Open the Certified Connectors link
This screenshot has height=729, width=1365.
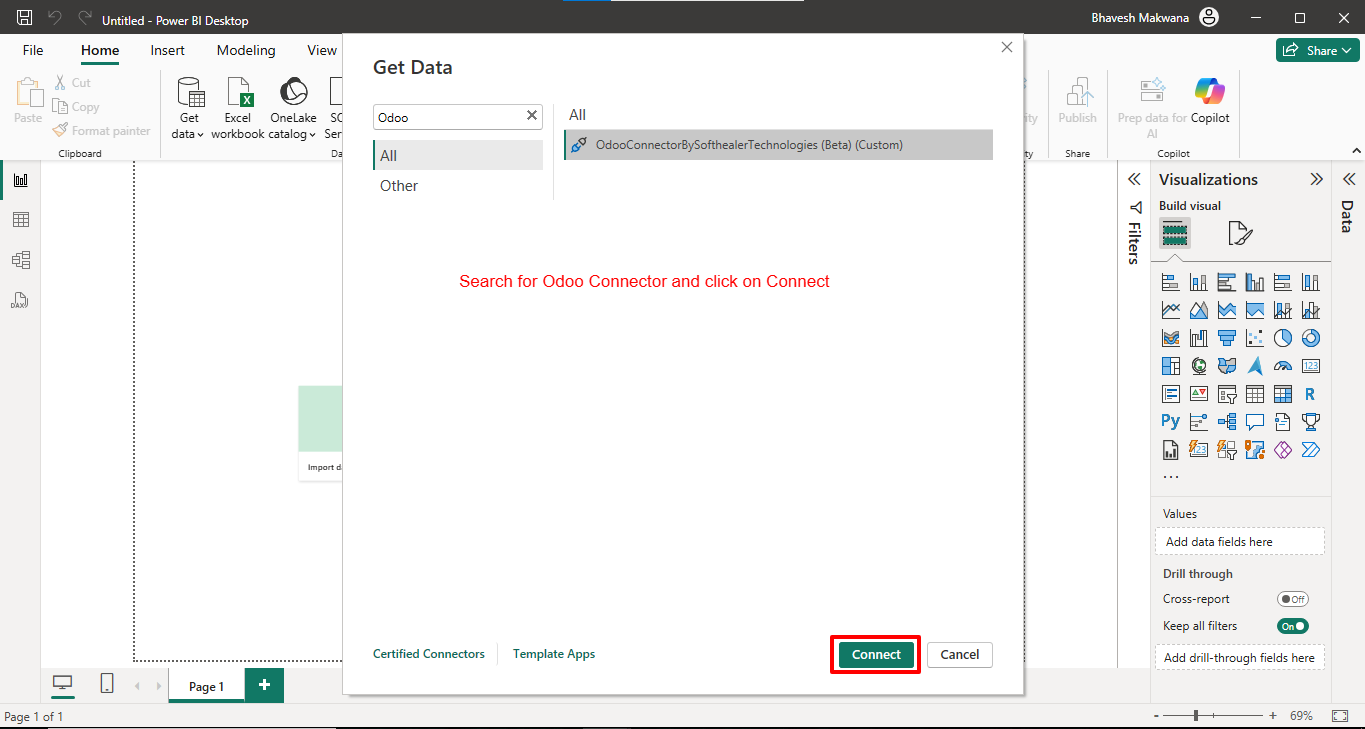click(429, 654)
